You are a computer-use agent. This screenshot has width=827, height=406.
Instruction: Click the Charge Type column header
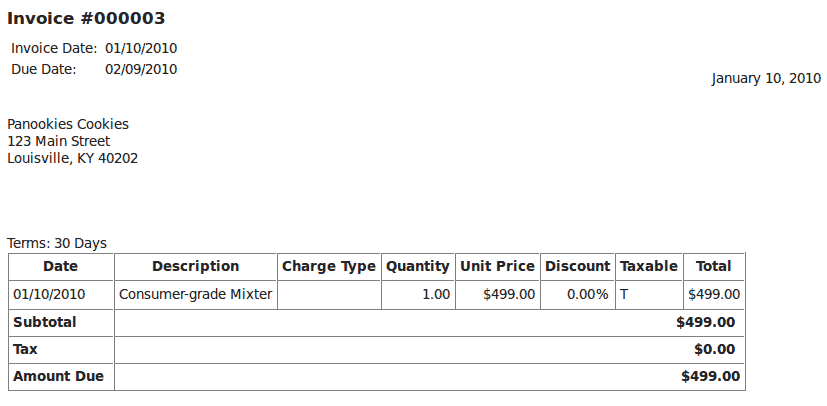(x=329, y=267)
